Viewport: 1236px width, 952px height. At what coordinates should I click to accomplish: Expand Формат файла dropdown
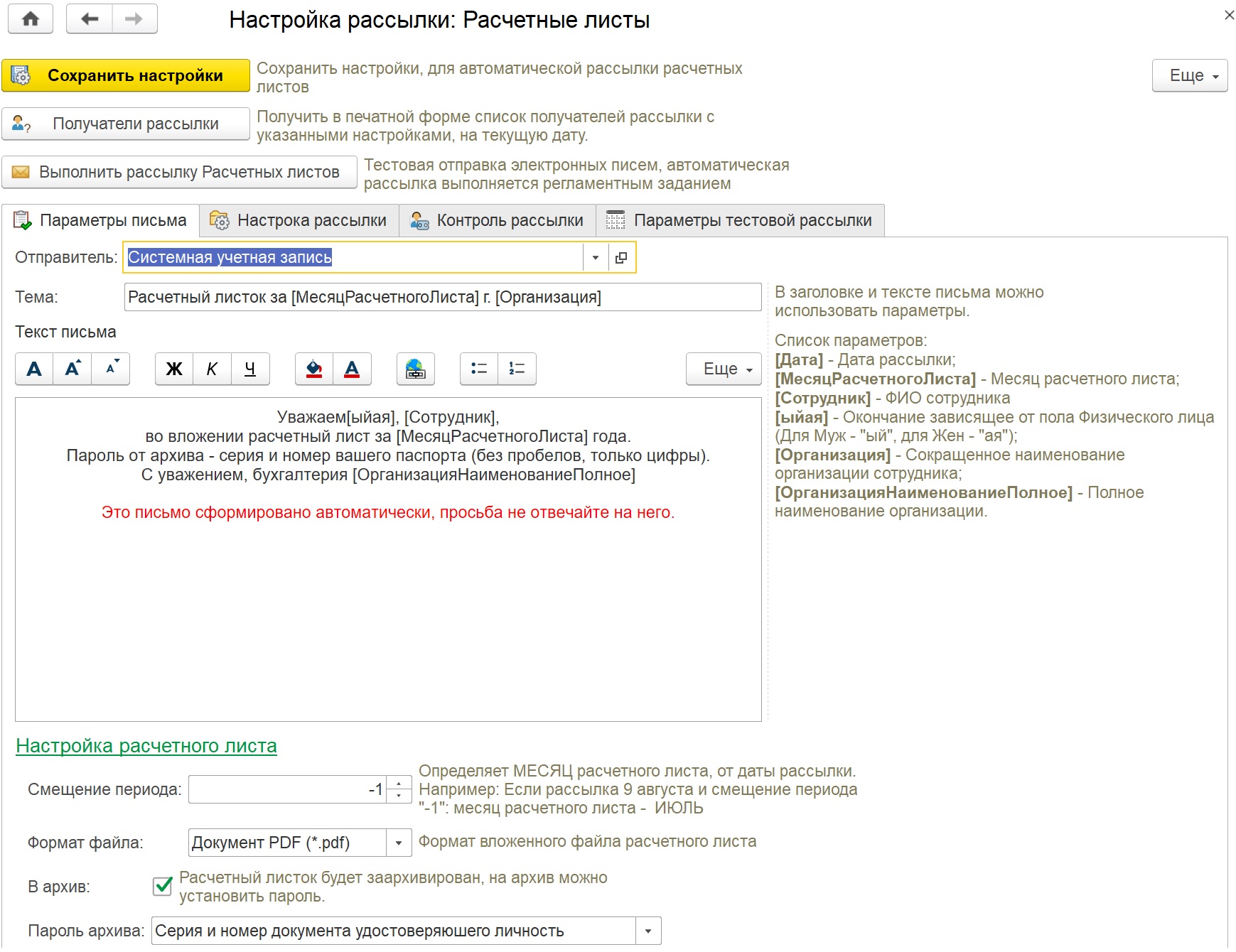pyautogui.click(x=399, y=843)
